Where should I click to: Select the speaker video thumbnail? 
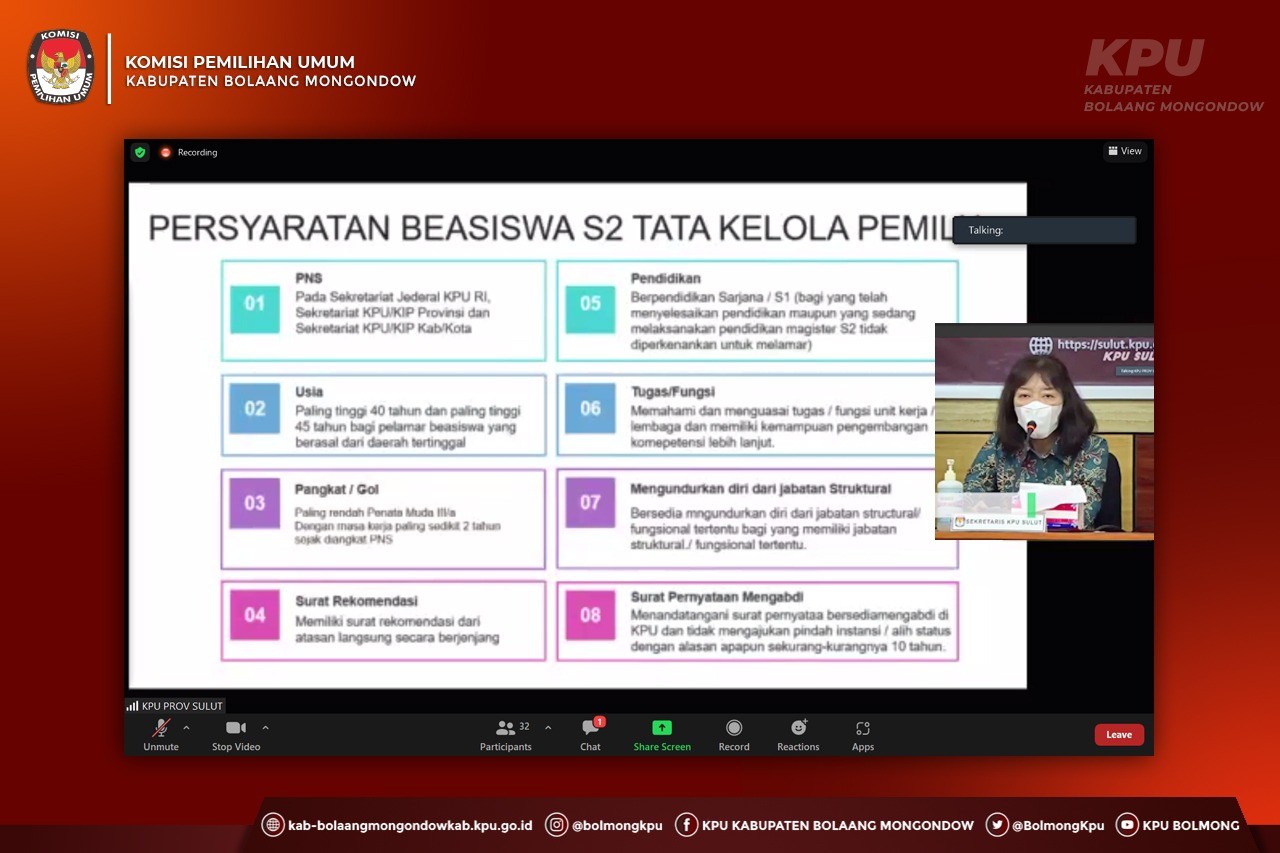click(1044, 431)
